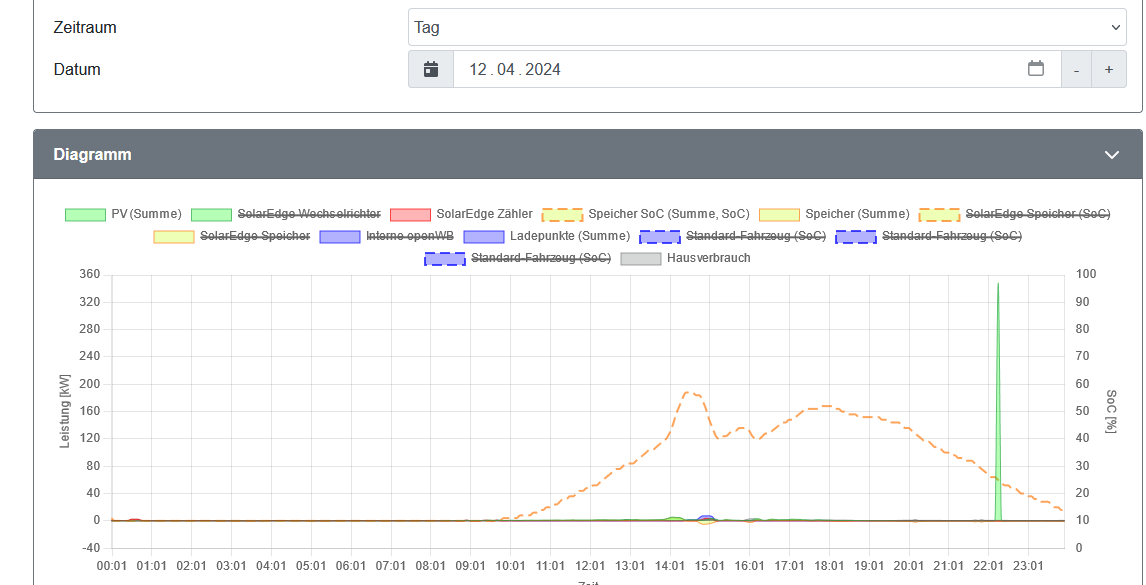Toggle Speicher SoC (Summe, SoC) legend entry
The image size is (1146, 585).
[645, 214]
